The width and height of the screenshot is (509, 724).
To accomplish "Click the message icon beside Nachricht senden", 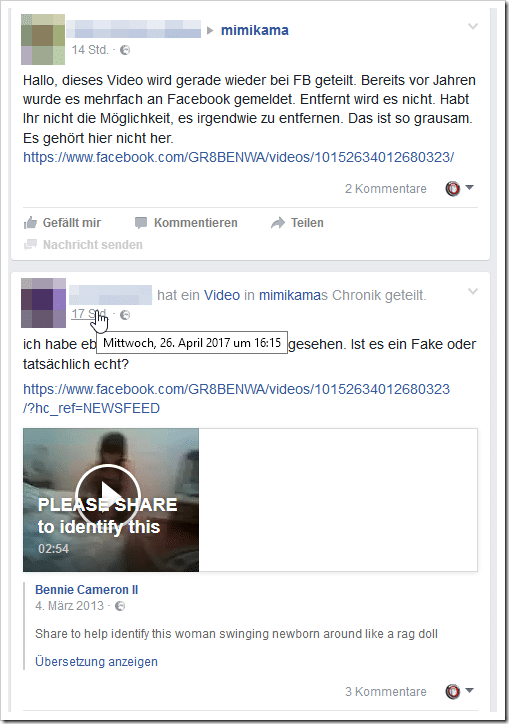I will 30,244.
